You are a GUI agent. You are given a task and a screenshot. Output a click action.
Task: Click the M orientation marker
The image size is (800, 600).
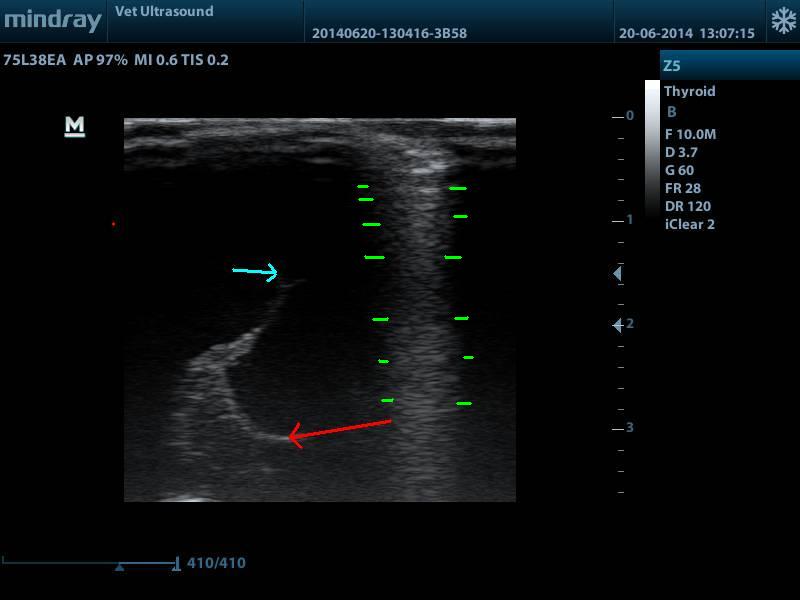coord(75,126)
